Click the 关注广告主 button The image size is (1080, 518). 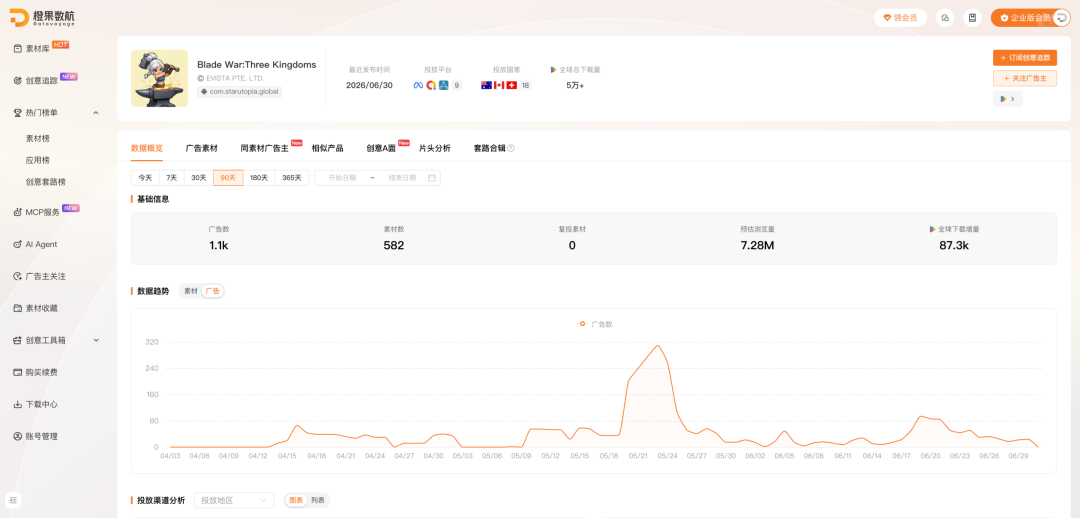pos(1025,79)
